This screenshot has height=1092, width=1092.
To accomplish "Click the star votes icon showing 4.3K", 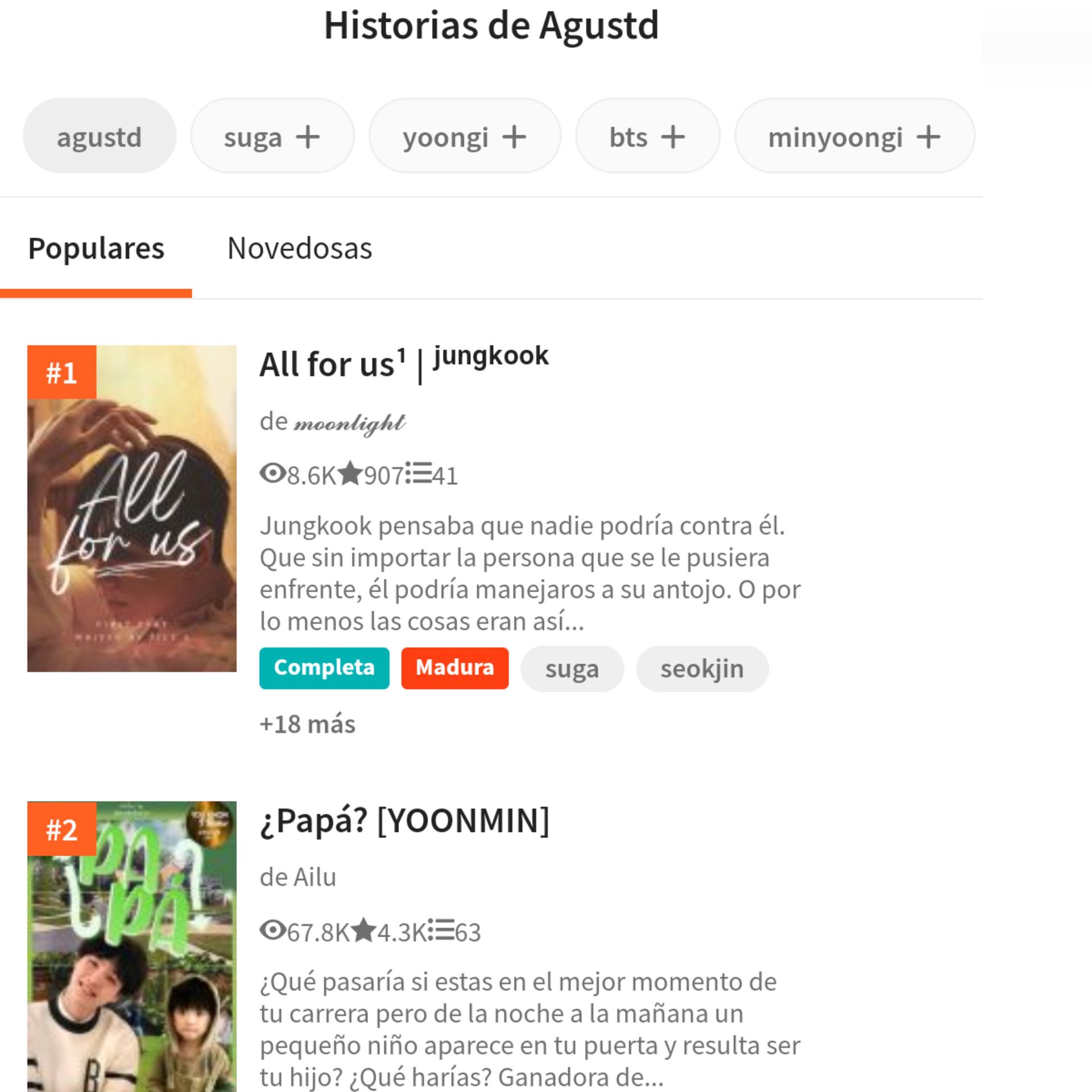I will pyautogui.click(x=364, y=930).
